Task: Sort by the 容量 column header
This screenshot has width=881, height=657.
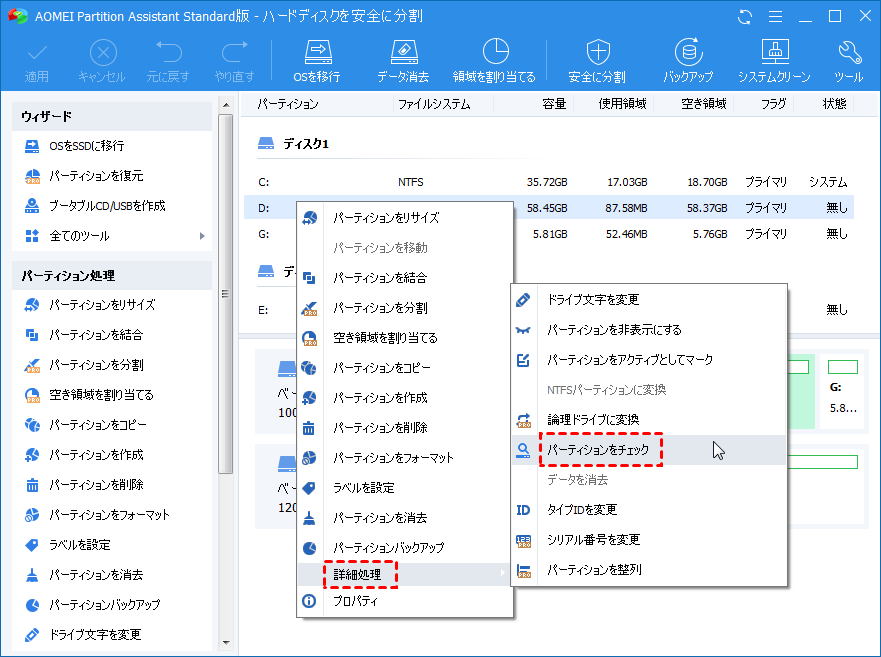Action: pyautogui.click(x=554, y=104)
